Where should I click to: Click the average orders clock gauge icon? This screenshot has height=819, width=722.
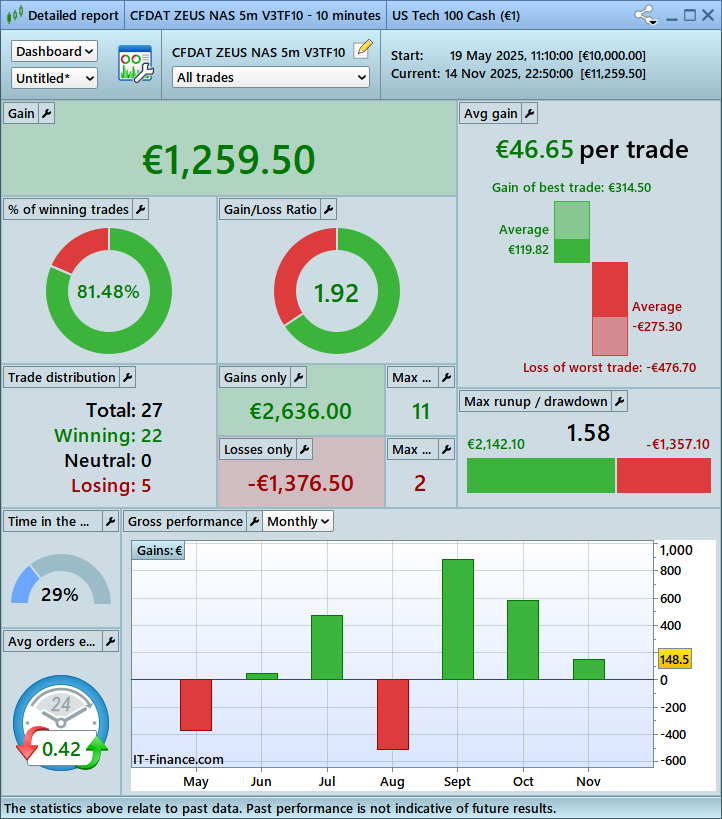[61, 723]
